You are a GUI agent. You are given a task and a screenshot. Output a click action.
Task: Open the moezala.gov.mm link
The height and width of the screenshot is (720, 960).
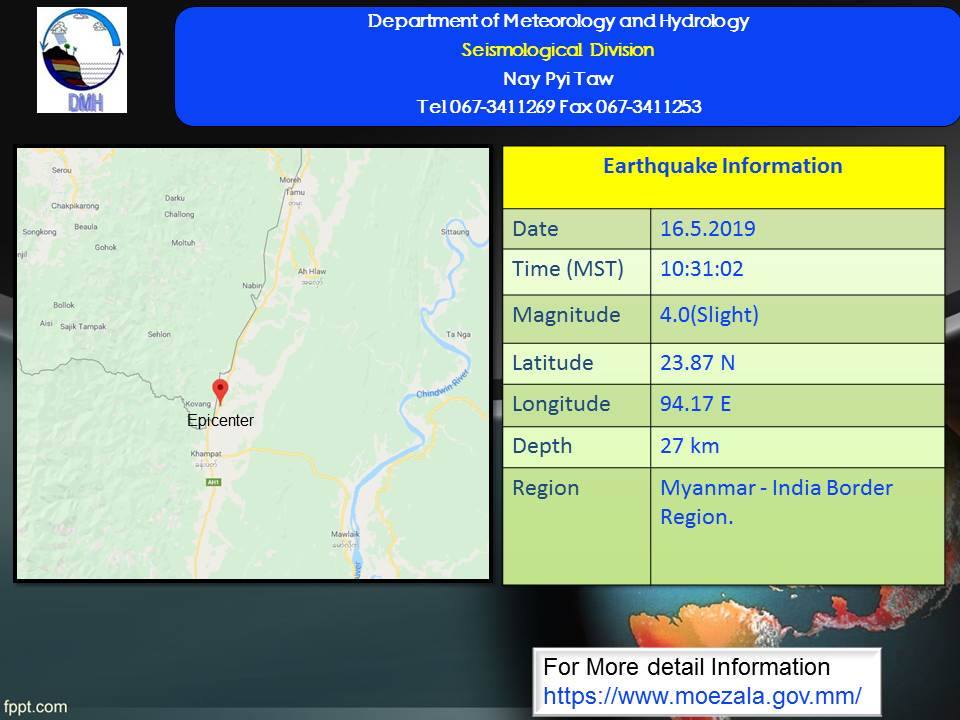pyautogui.click(x=702, y=695)
